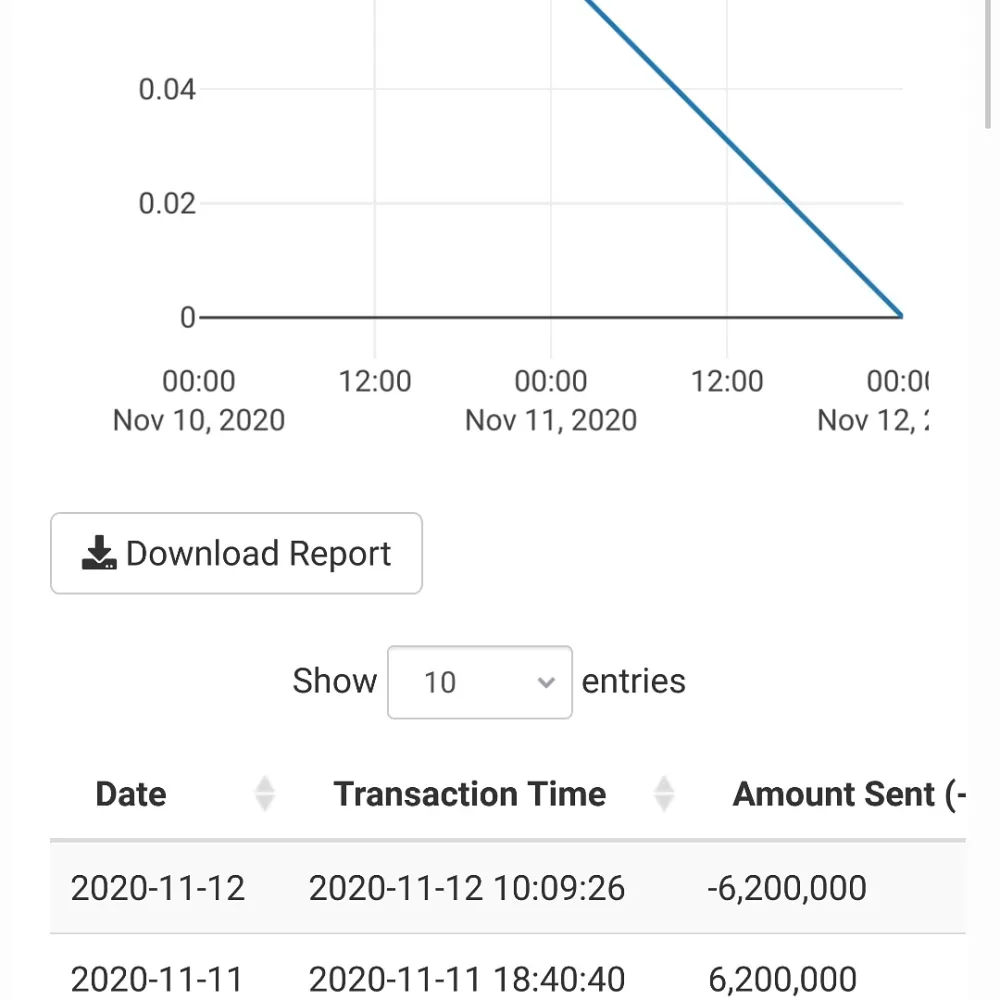Click the Date column sort arrows icon
This screenshot has height=1000, width=1000.
[264, 794]
